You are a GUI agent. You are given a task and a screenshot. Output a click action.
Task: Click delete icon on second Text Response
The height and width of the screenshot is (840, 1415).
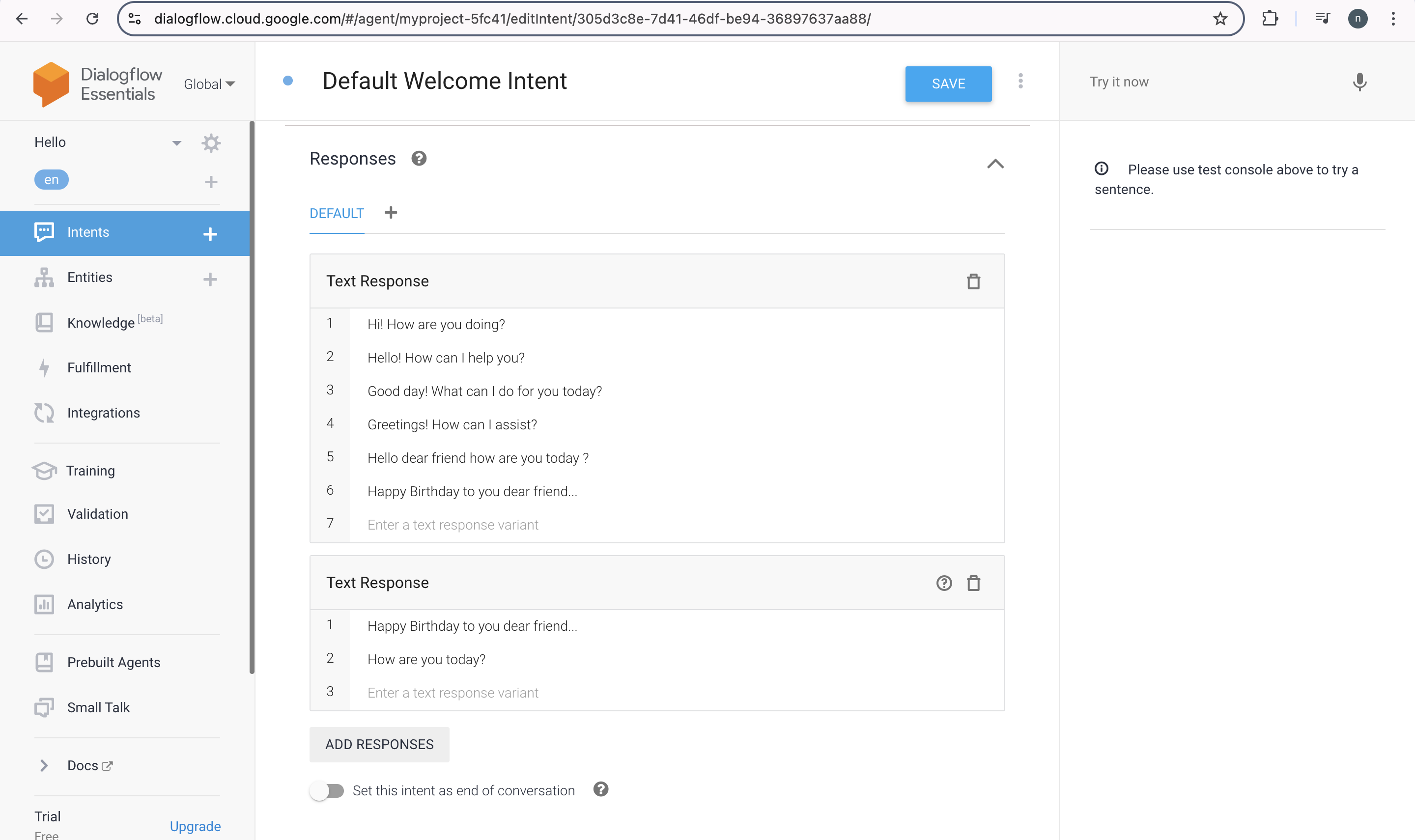click(x=973, y=582)
